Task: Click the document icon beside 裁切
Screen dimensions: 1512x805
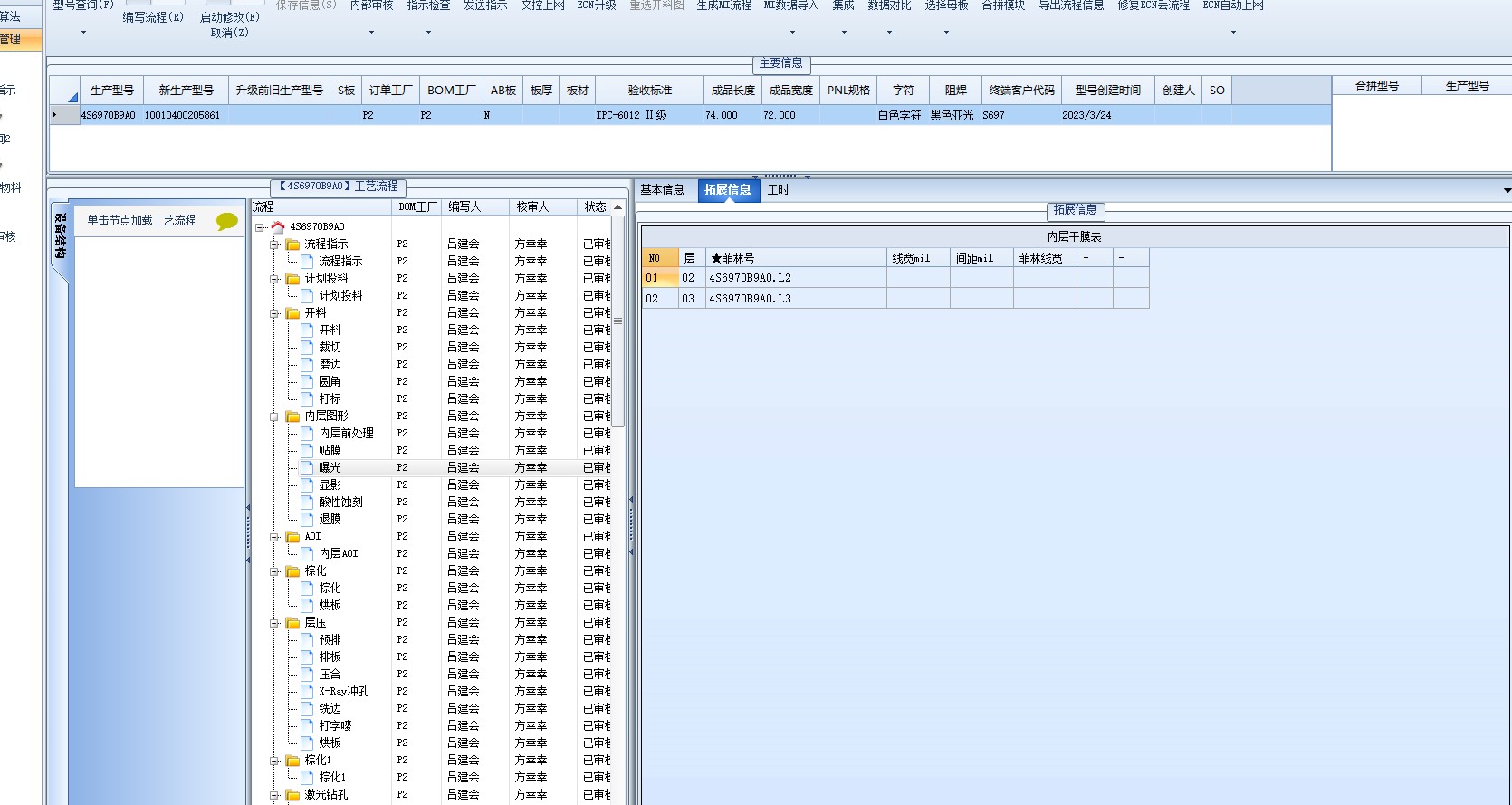Action: click(307, 348)
